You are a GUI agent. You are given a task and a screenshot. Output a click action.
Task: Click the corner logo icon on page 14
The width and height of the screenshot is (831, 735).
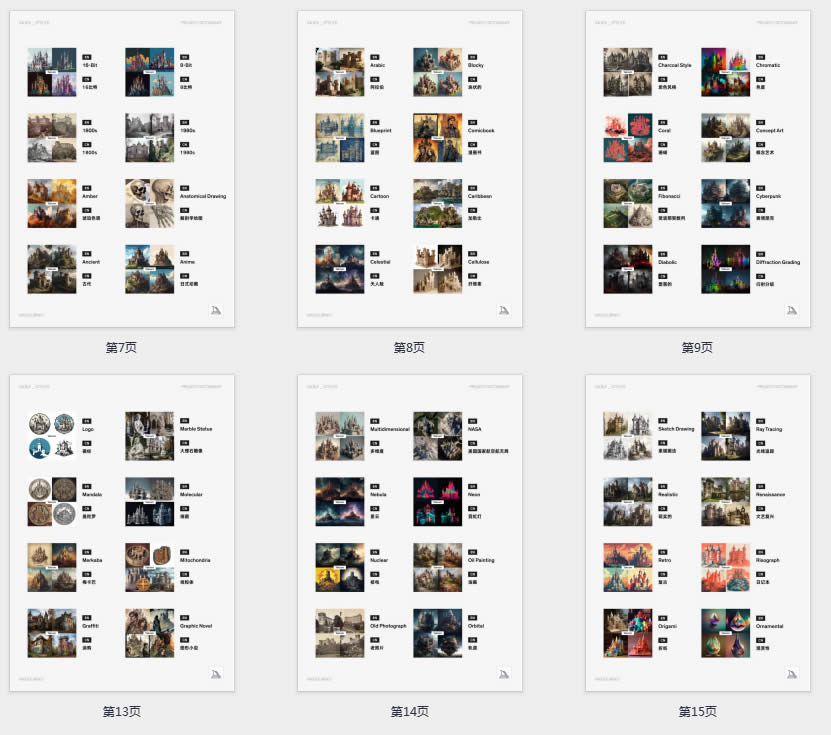click(x=504, y=675)
